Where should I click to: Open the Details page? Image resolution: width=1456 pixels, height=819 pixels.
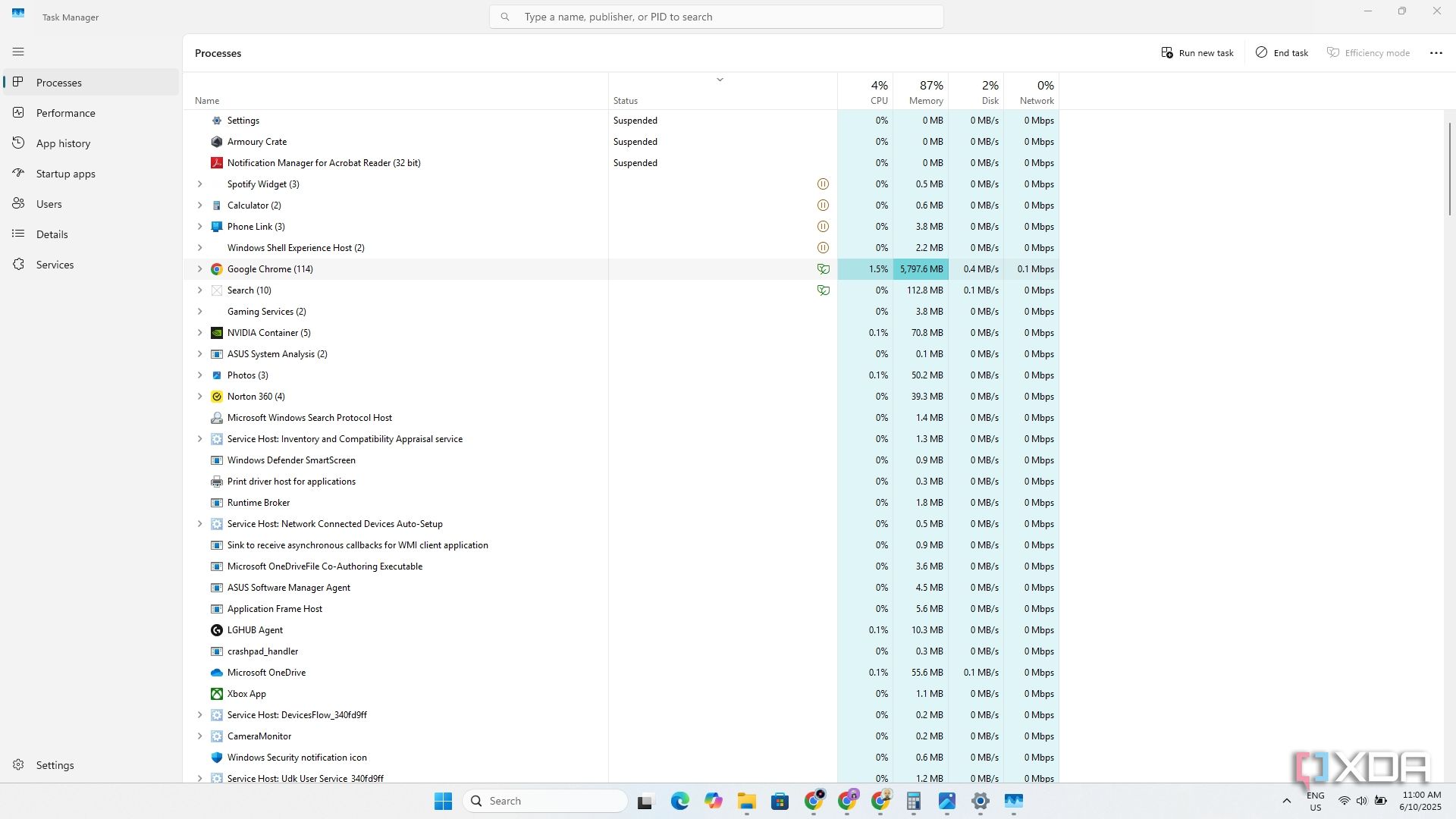tap(52, 234)
